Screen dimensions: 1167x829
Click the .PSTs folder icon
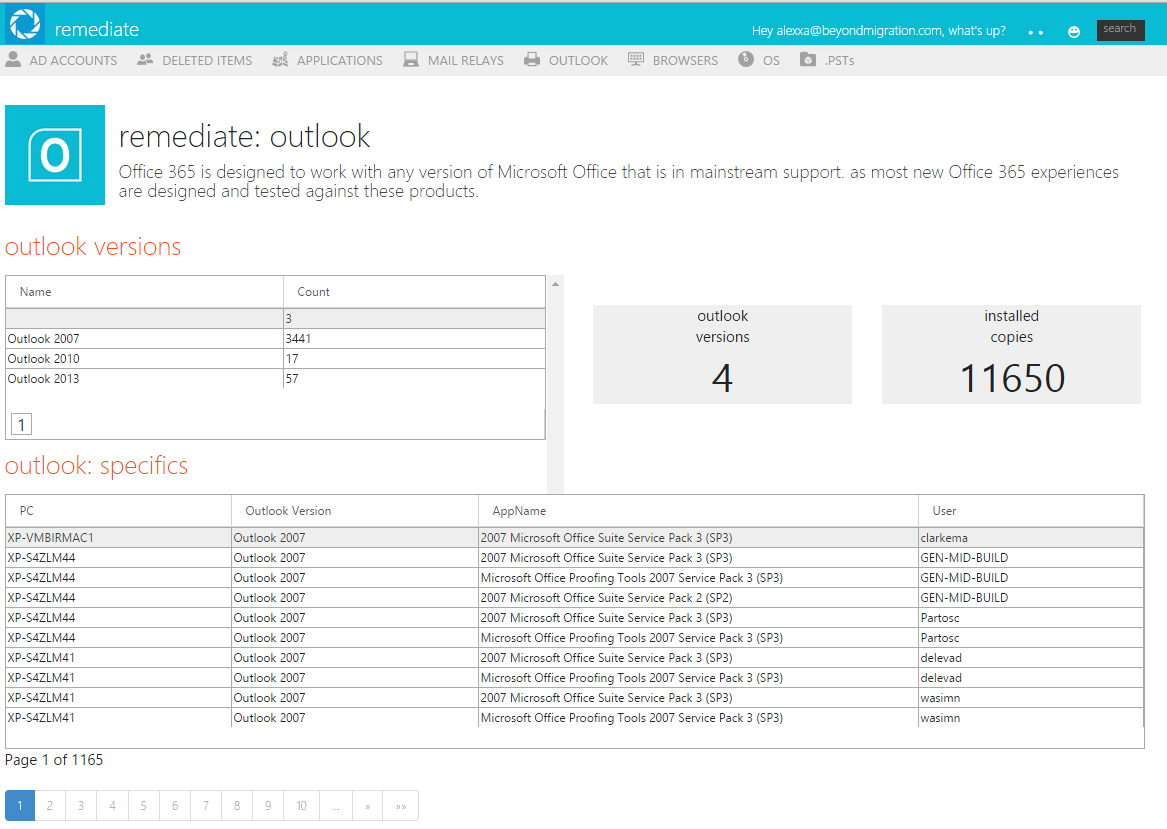point(808,60)
